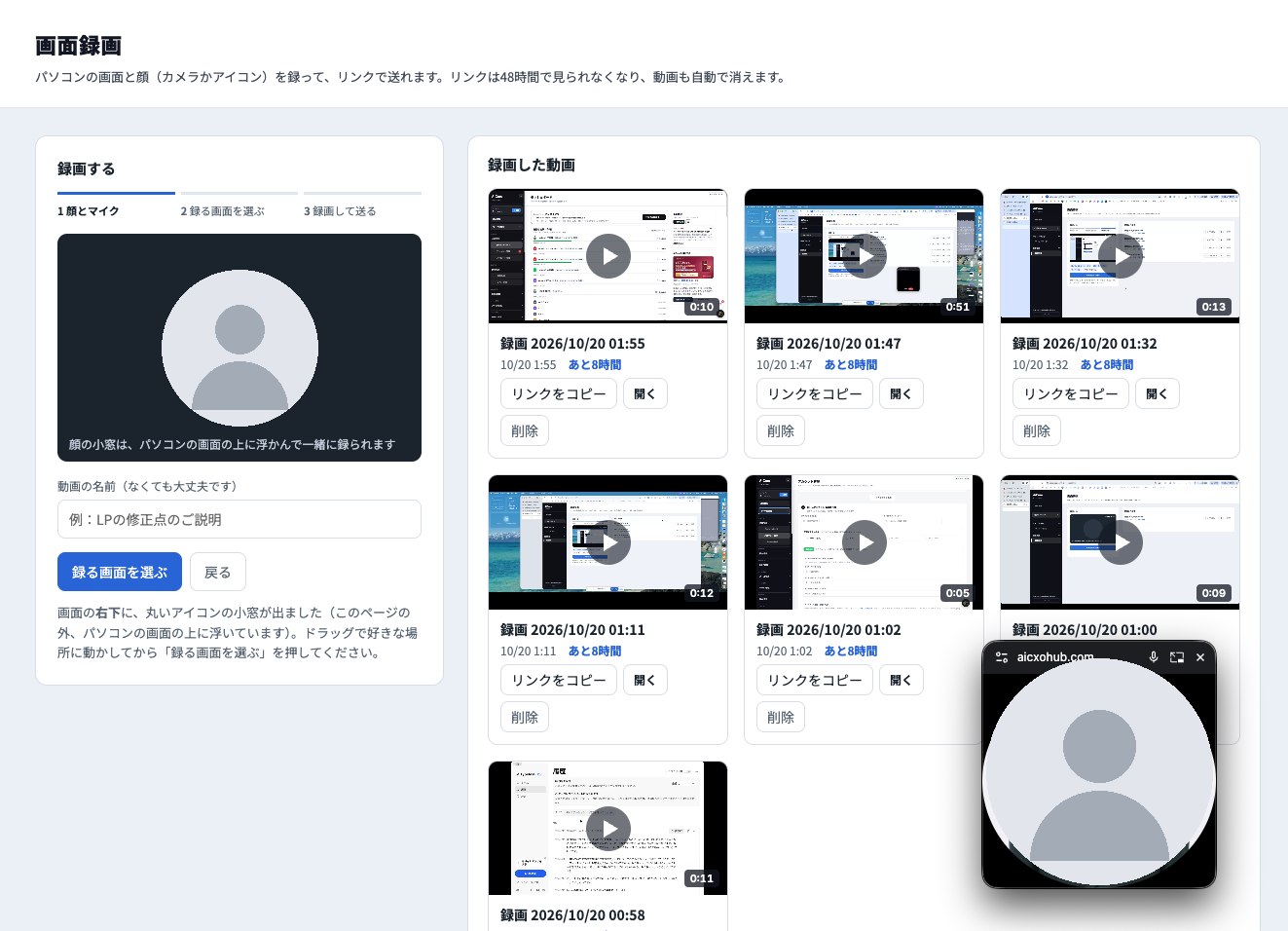Viewport: 1288px width, 931px height.
Task: Click back-to-tab icon in floating window
Action: pos(1177,657)
